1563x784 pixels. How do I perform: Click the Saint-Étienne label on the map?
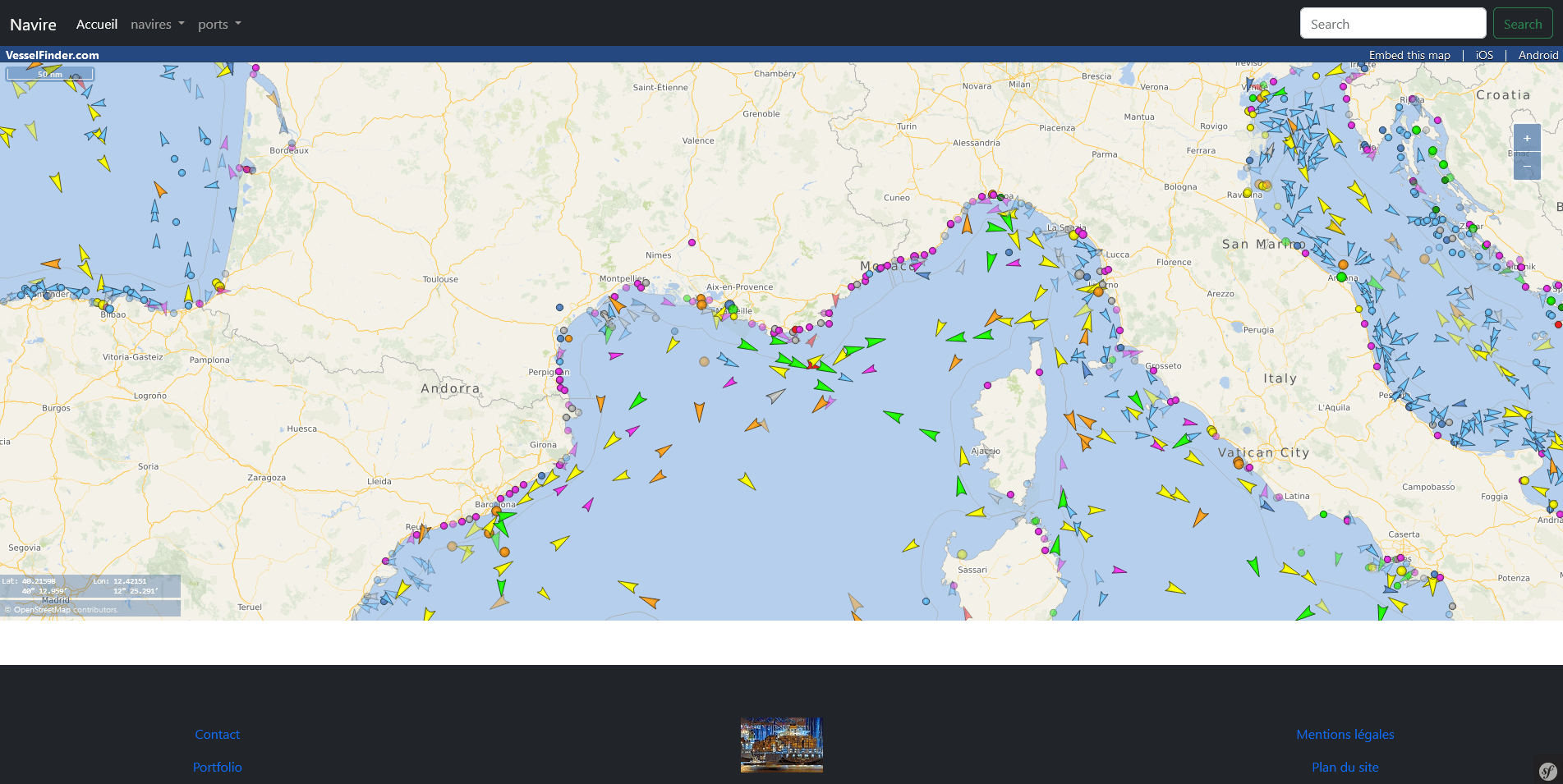(660, 88)
